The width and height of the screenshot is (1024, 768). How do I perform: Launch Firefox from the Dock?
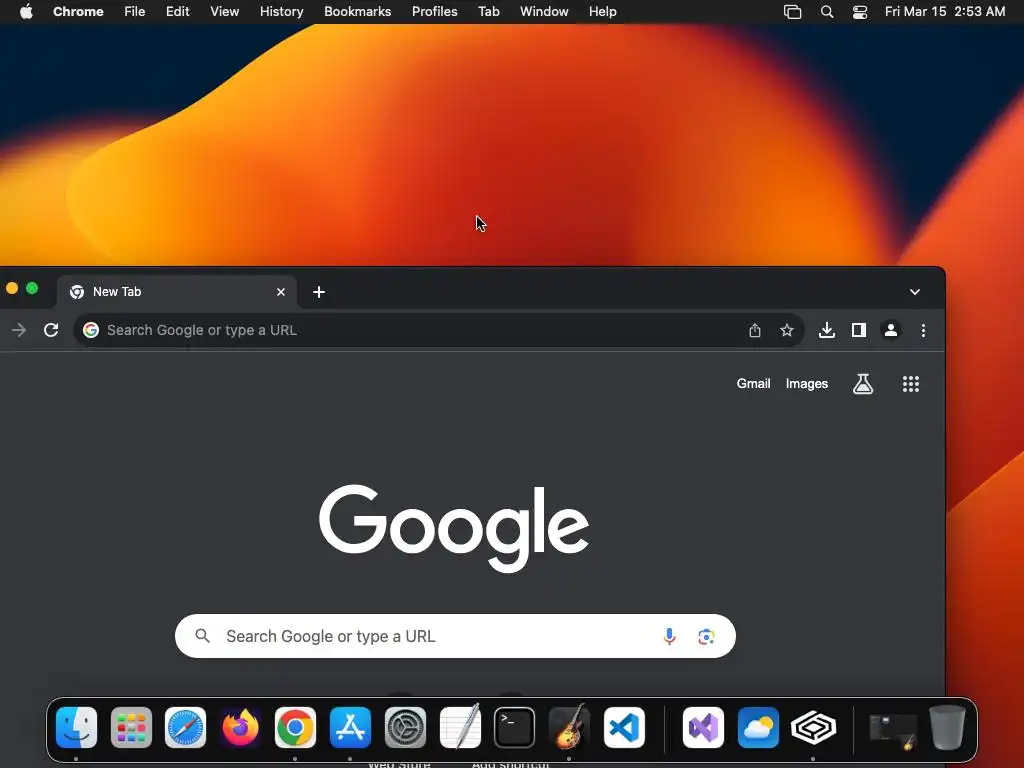[x=240, y=728]
